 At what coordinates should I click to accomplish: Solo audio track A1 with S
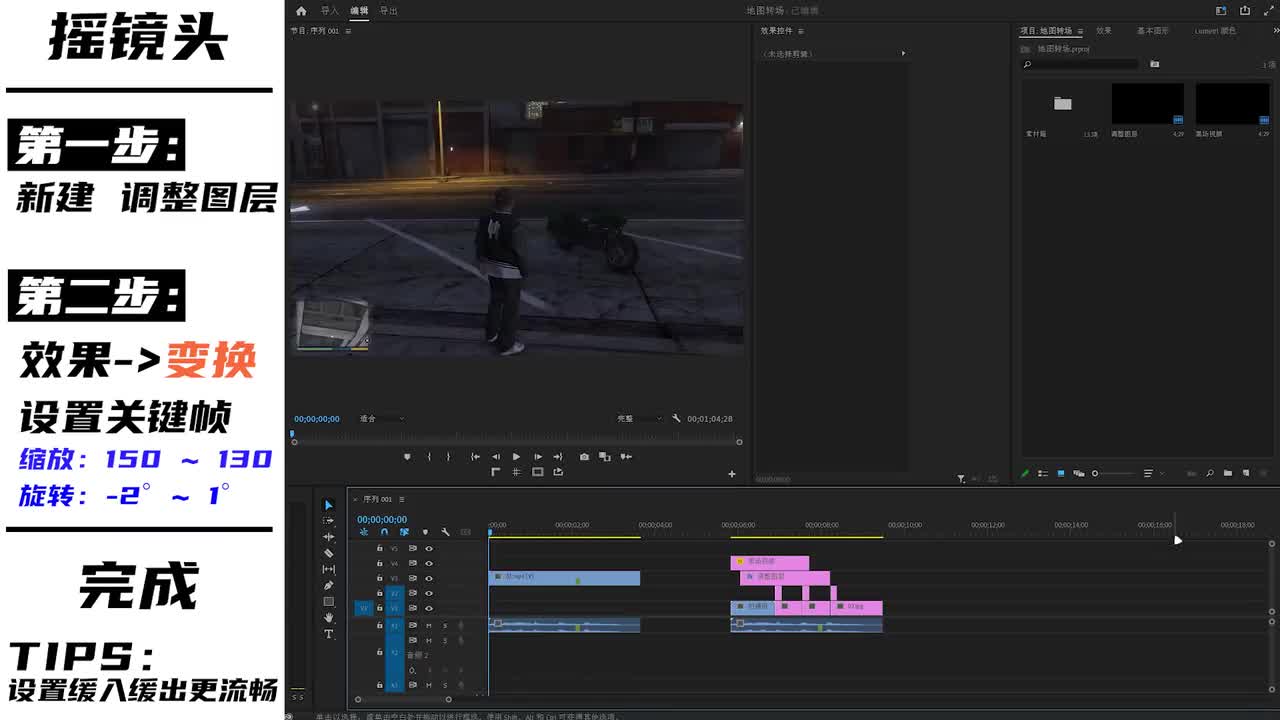[445, 626]
